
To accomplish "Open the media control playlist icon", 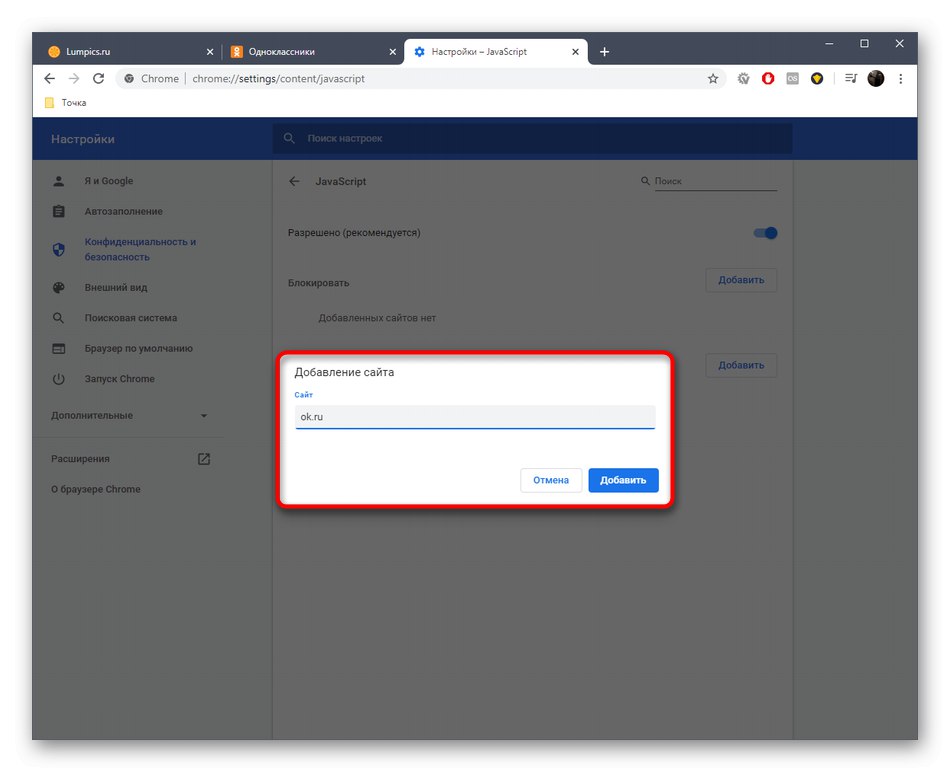I will [851, 78].
